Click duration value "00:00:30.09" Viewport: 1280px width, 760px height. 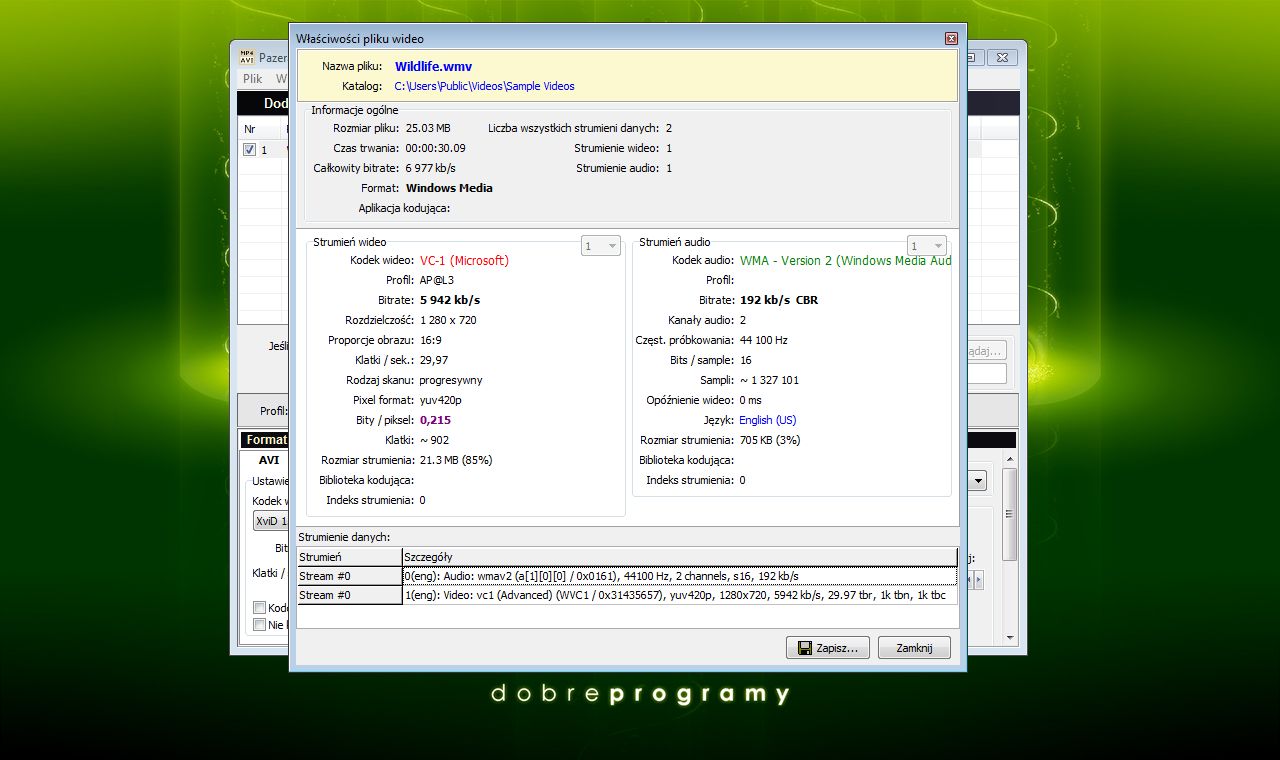[x=435, y=148]
